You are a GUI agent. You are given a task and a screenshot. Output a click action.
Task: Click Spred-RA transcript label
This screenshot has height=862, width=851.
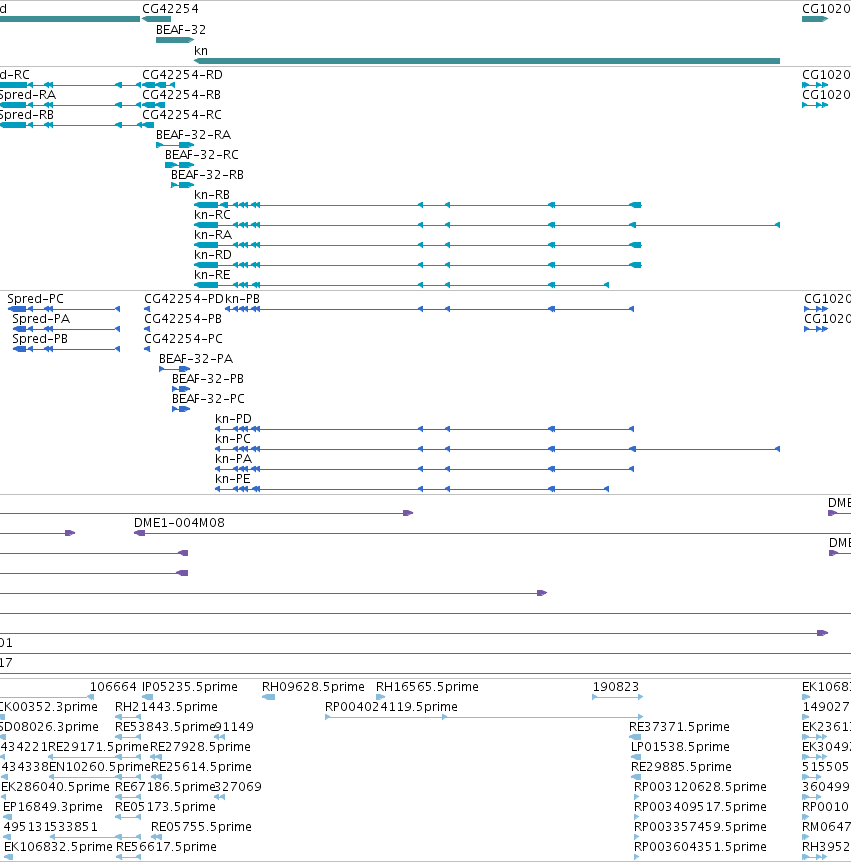click(27, 95)
